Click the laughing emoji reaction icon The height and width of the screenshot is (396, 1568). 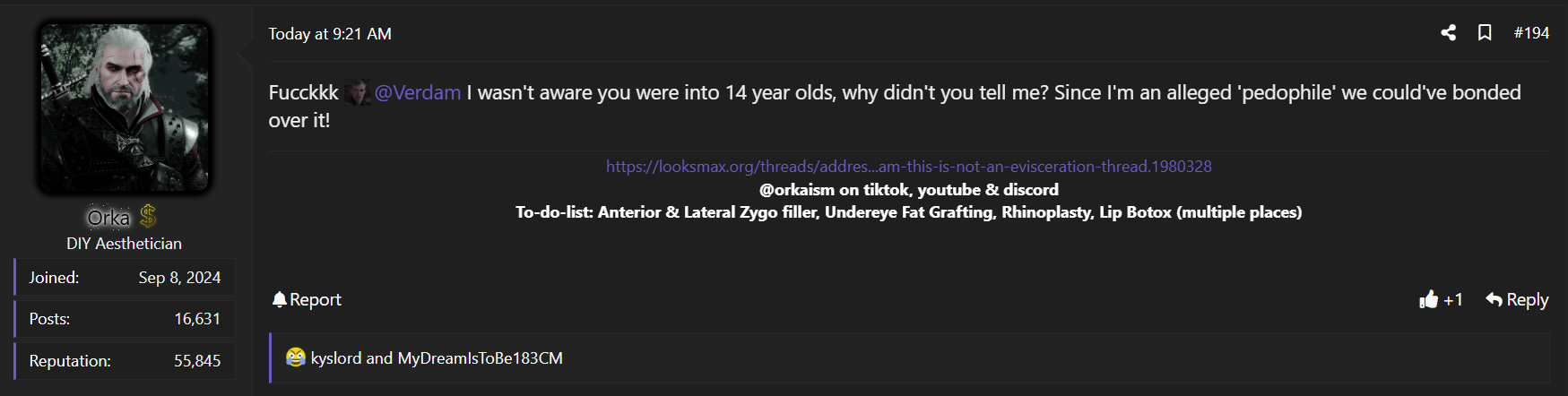[295, 357]
